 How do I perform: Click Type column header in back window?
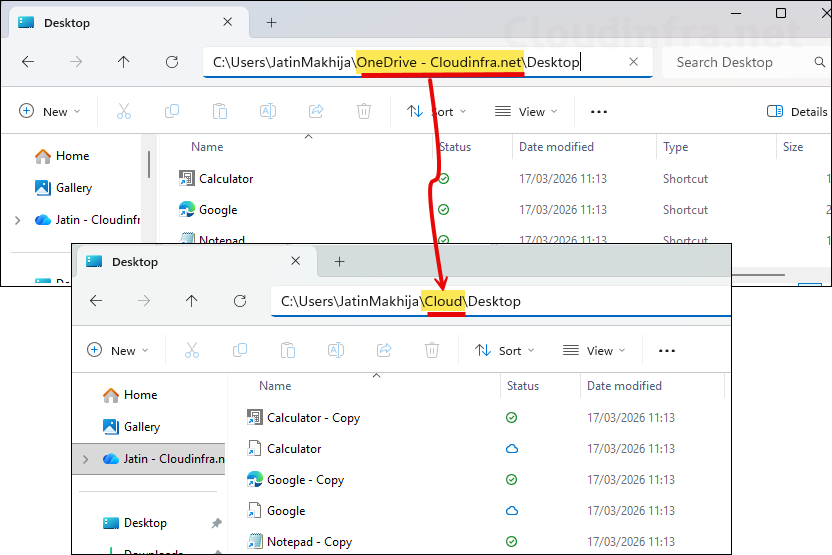[x=675, y=147]
